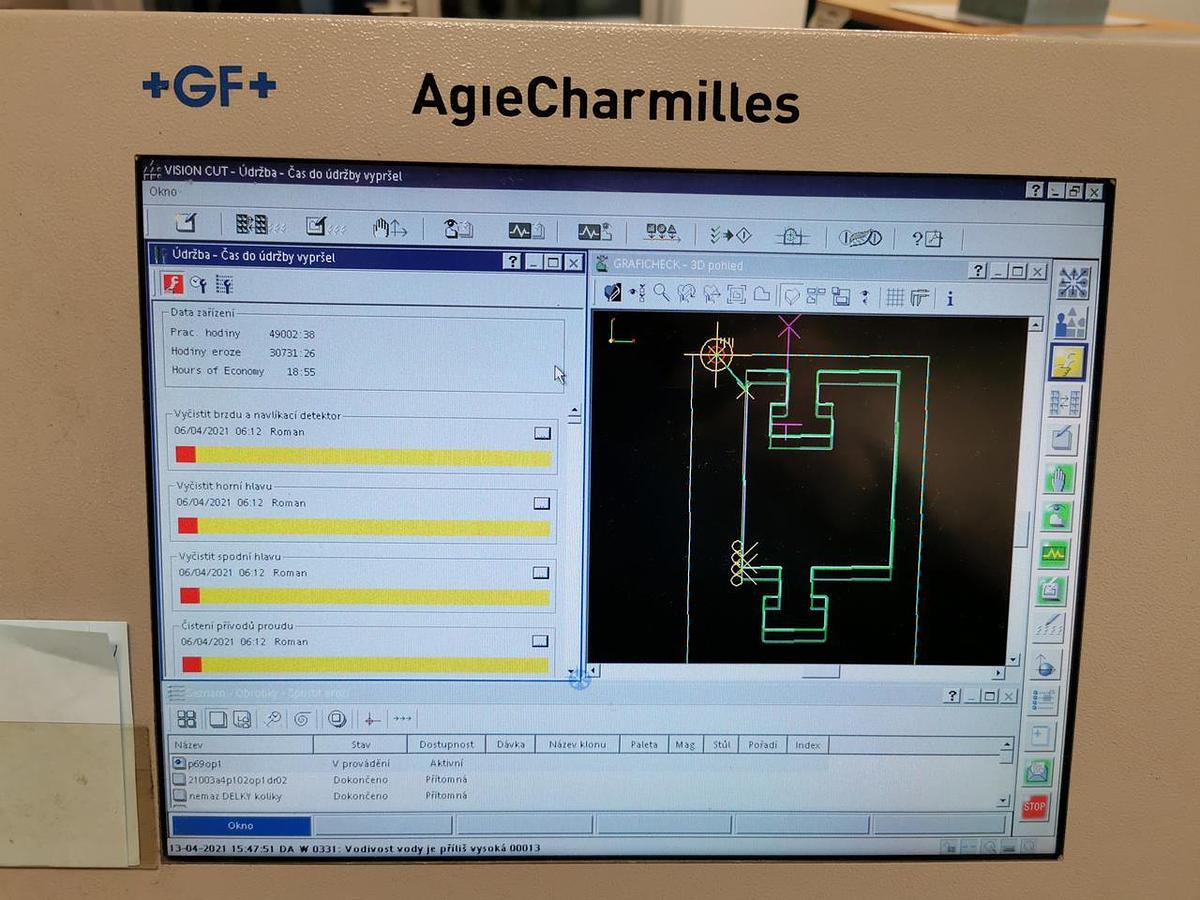Screen dimensions: 1200x900
Task: Open the operator and shapes sidebar icon
Action: tap(1070, 322)
